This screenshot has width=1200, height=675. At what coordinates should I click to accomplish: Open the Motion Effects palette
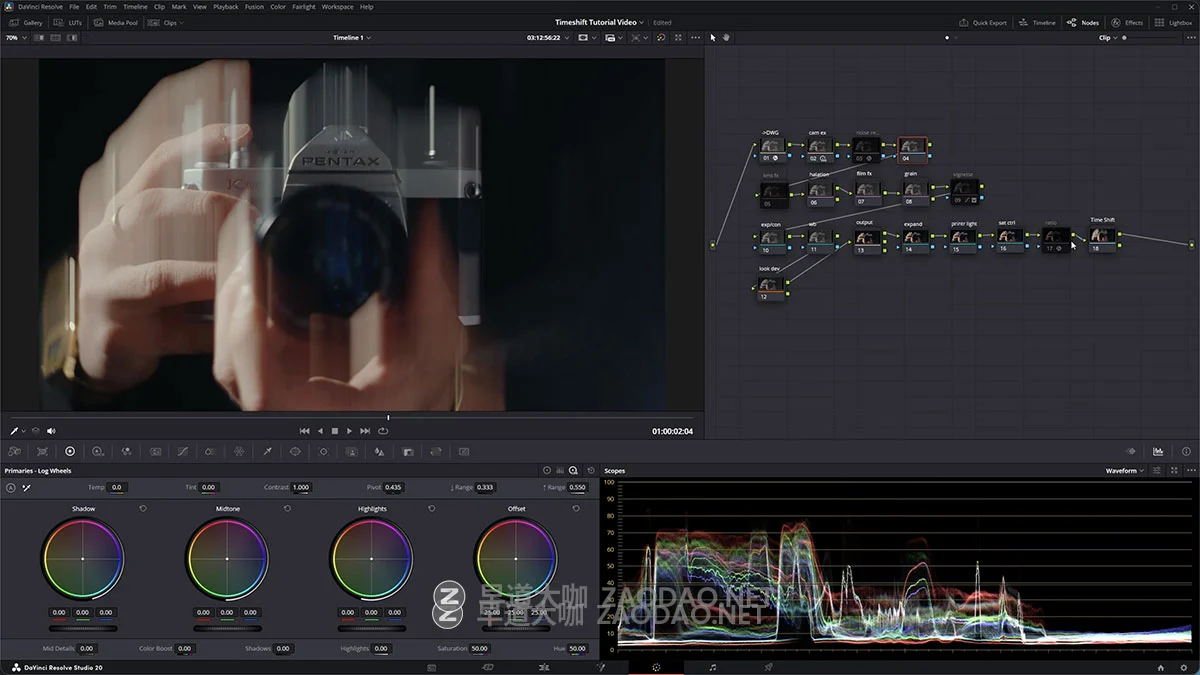155,451
